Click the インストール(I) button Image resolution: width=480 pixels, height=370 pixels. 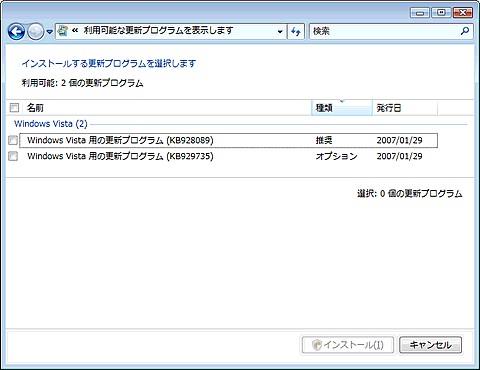click(x=348, y=345)
